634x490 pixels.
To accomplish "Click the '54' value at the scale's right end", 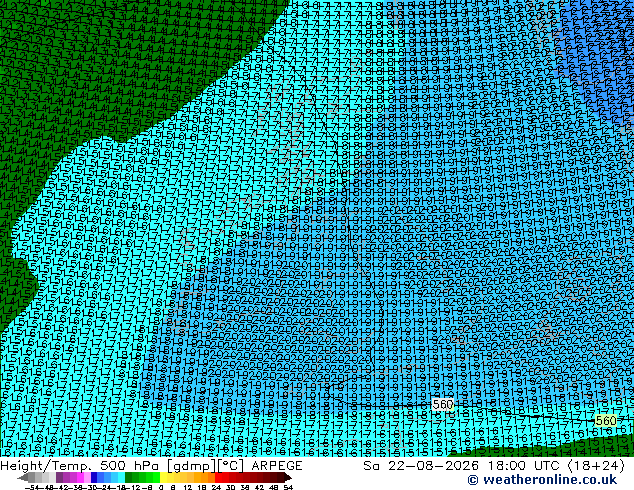I will point(288,487).
